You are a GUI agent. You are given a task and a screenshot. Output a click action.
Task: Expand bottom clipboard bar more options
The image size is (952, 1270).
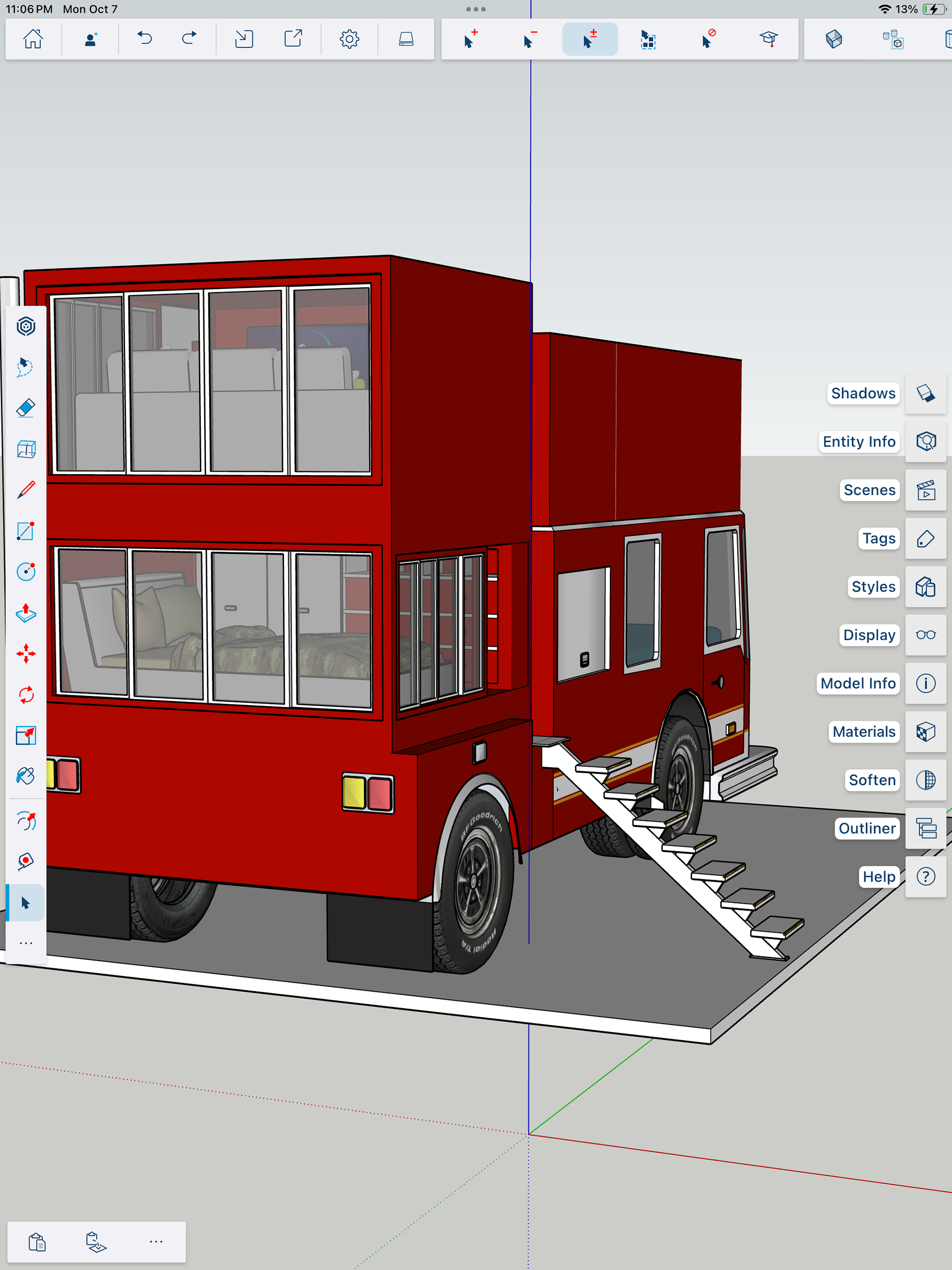coord(156,1241)
